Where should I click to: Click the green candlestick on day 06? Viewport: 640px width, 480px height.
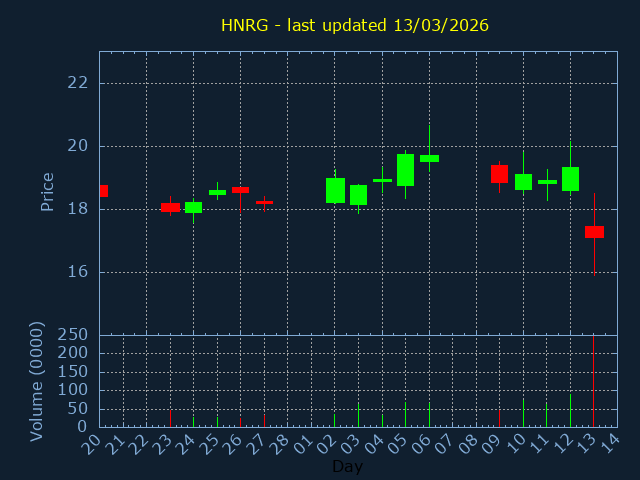(x=429, y=158)
